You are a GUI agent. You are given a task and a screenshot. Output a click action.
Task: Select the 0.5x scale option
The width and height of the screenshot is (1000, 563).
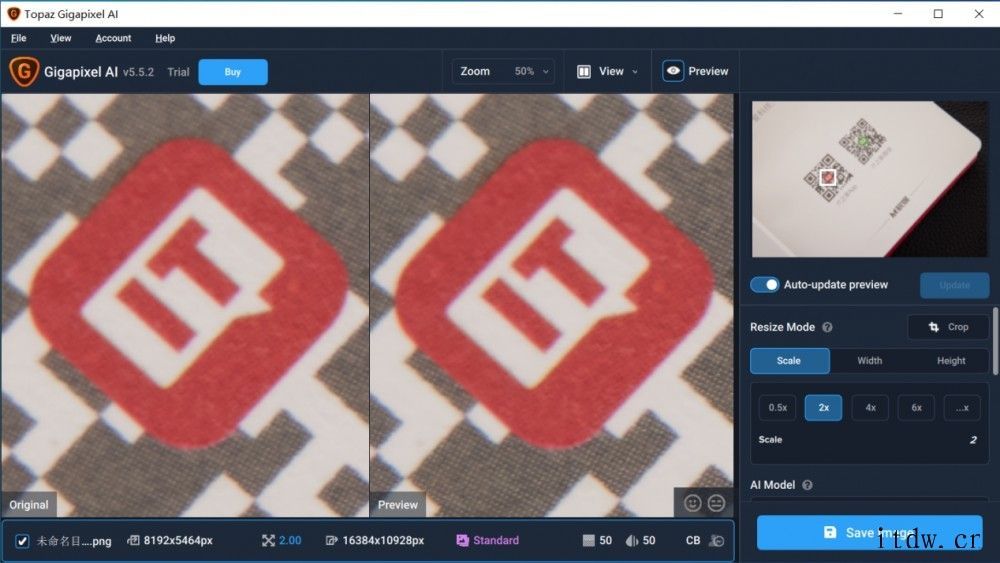(x=777, y=407)
